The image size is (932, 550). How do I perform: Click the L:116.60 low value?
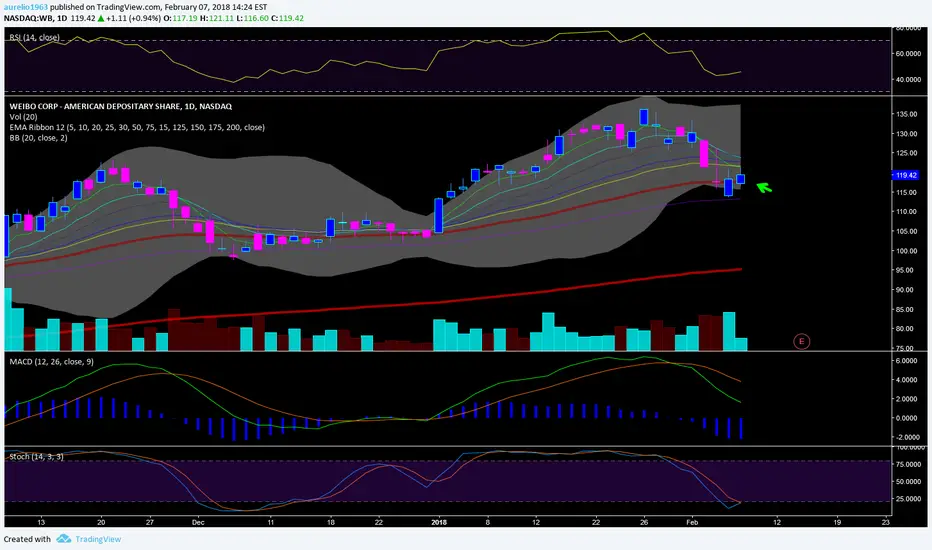point(252,18)
